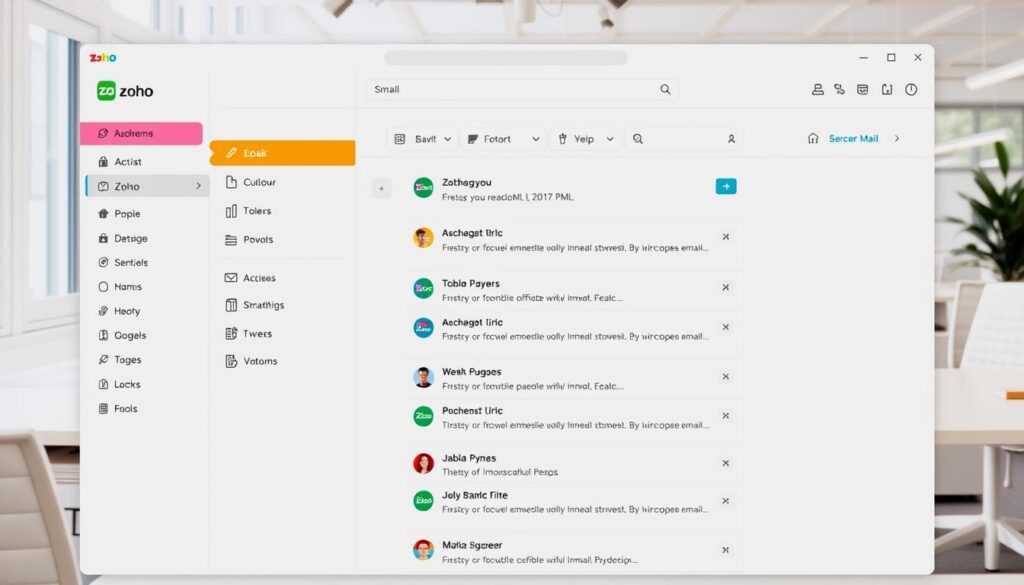Dismiss the Jabla Pynes email
1024x585 pixels.
coord(726,463)
